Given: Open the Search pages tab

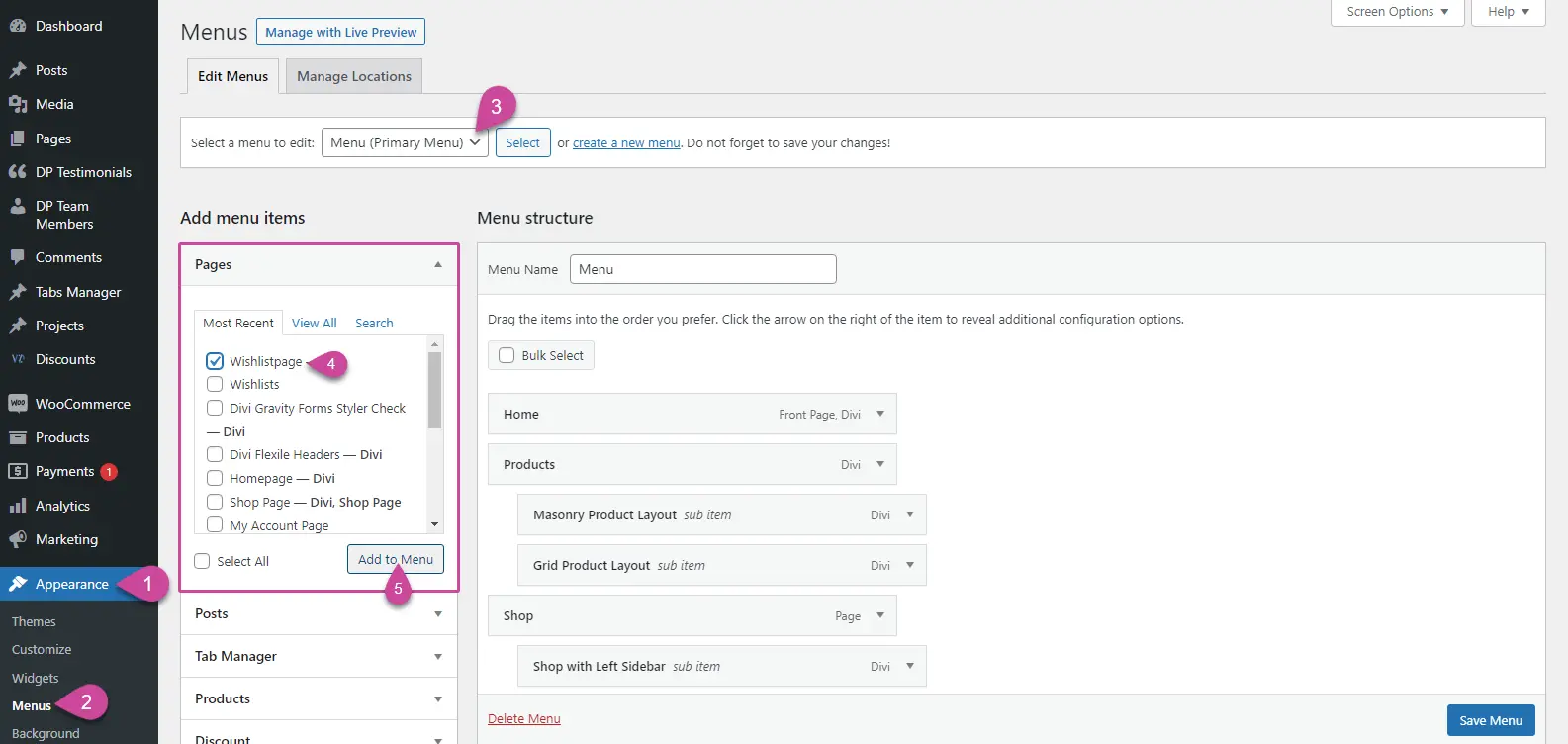Looking at the screenshot, I should (374, 323).
